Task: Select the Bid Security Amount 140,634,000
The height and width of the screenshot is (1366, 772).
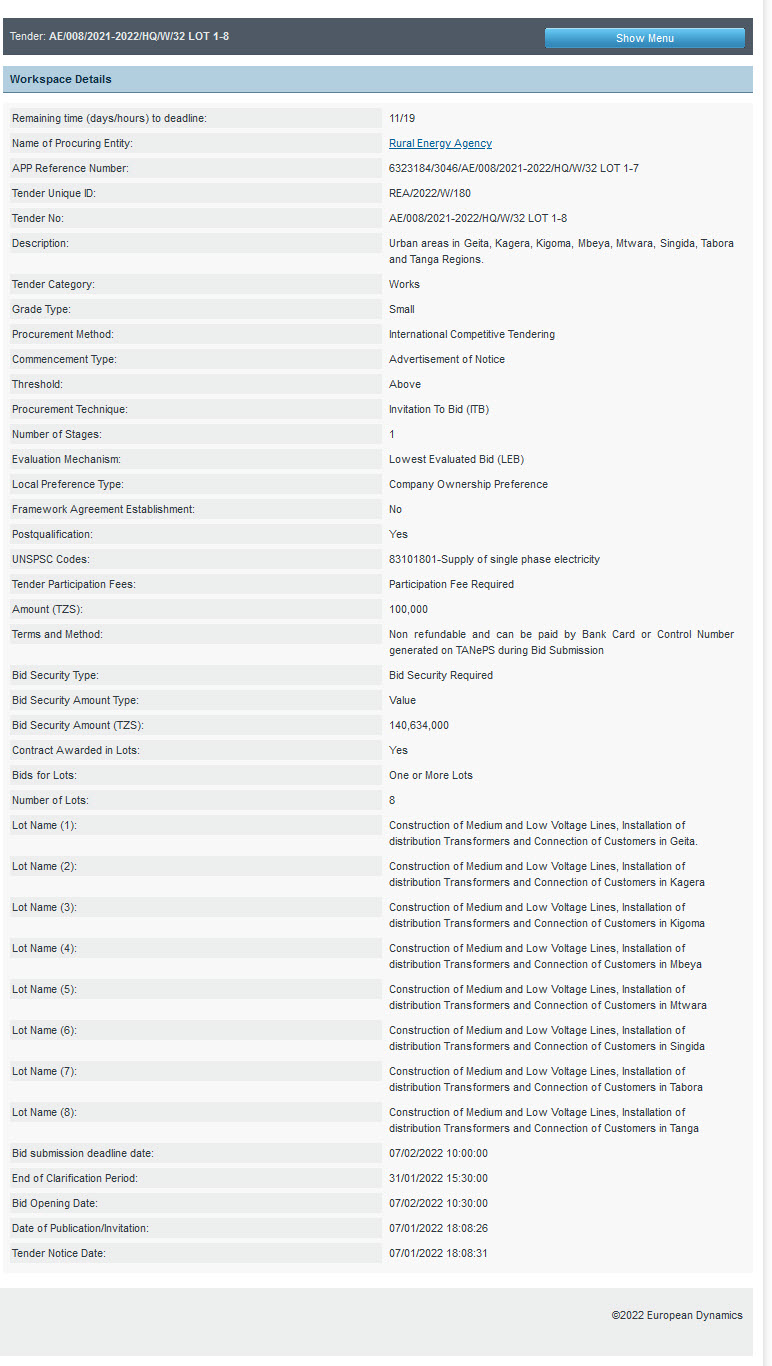Action: 419,726
